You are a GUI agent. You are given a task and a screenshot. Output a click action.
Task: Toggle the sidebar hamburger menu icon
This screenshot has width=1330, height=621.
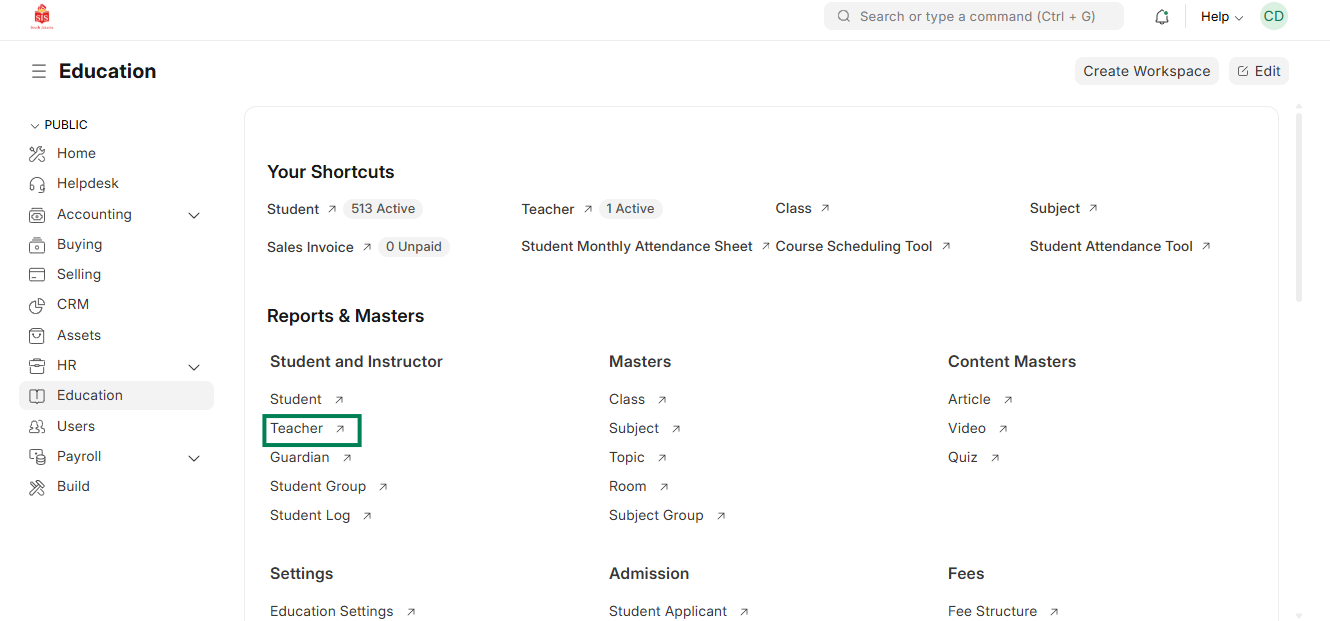tap(38, 71)
